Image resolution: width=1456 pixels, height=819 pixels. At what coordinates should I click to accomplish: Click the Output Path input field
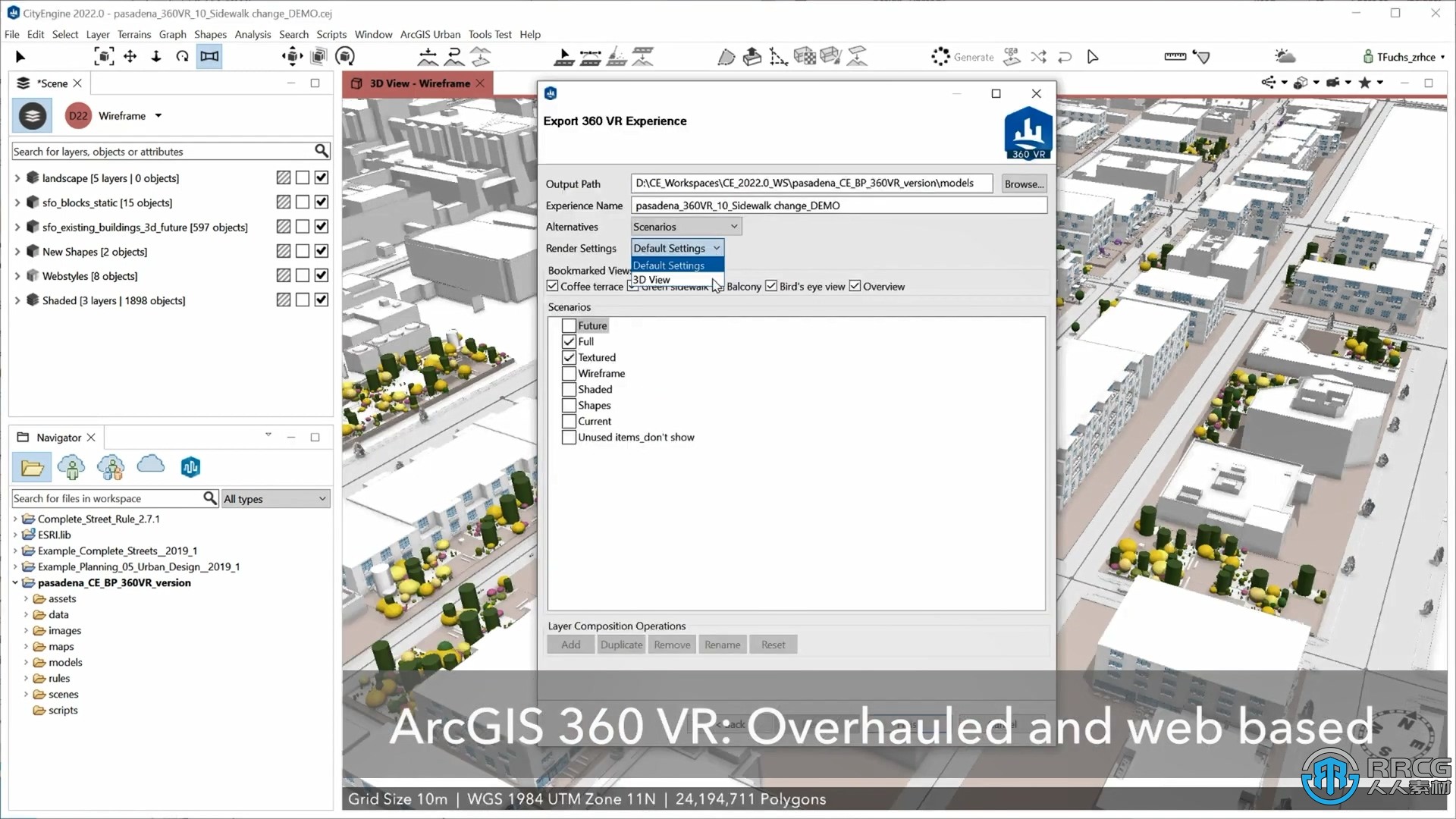811,183
